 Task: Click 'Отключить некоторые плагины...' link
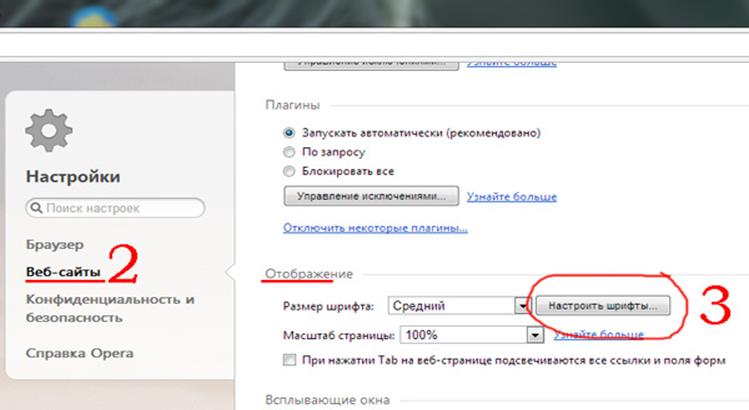(x=375, y=227)
